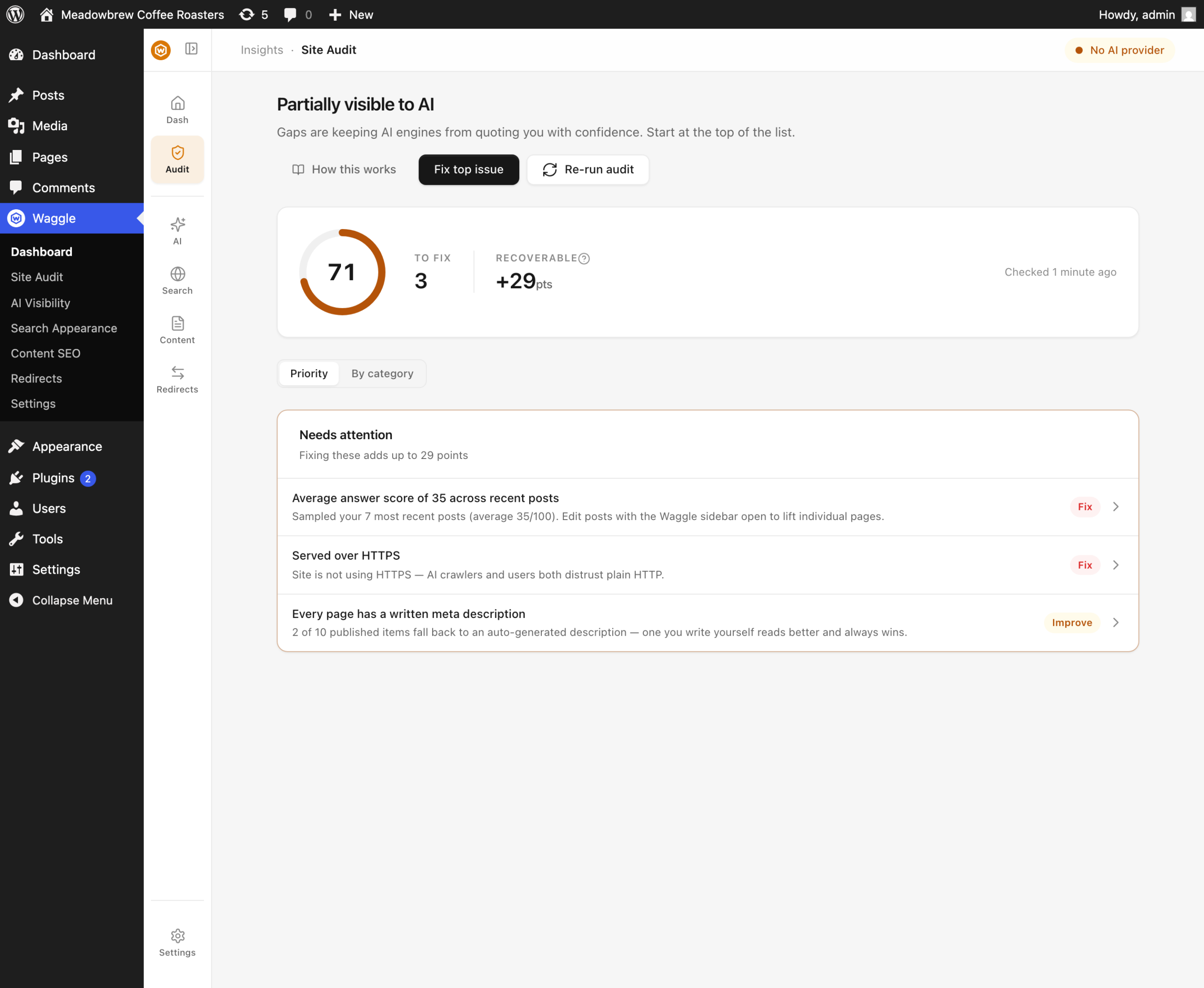Click the orange Waggle logo icon
Image resolution: width=1204 pixels, height=988 pixels.
[161, 50]
